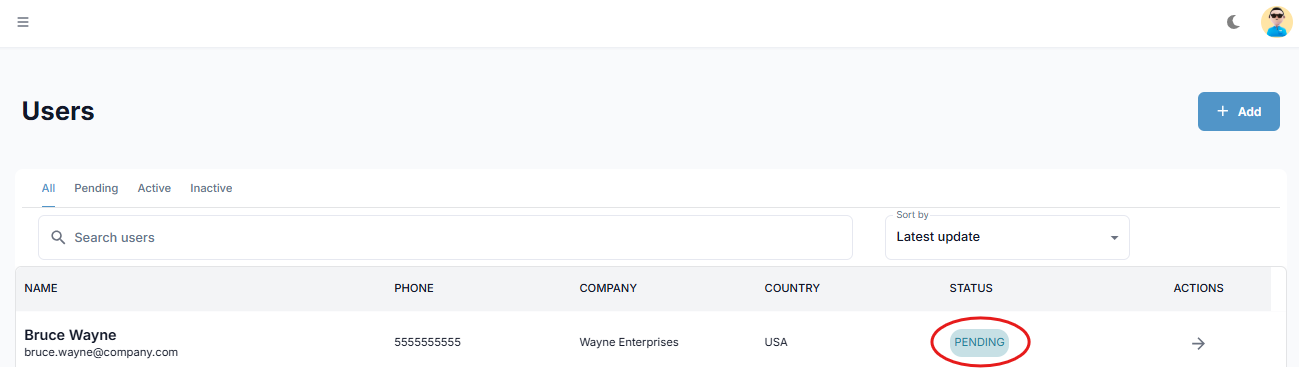This screenshot has width=1299, height=368.
Task: Click the NAME column header
Action: pos(41,288)
